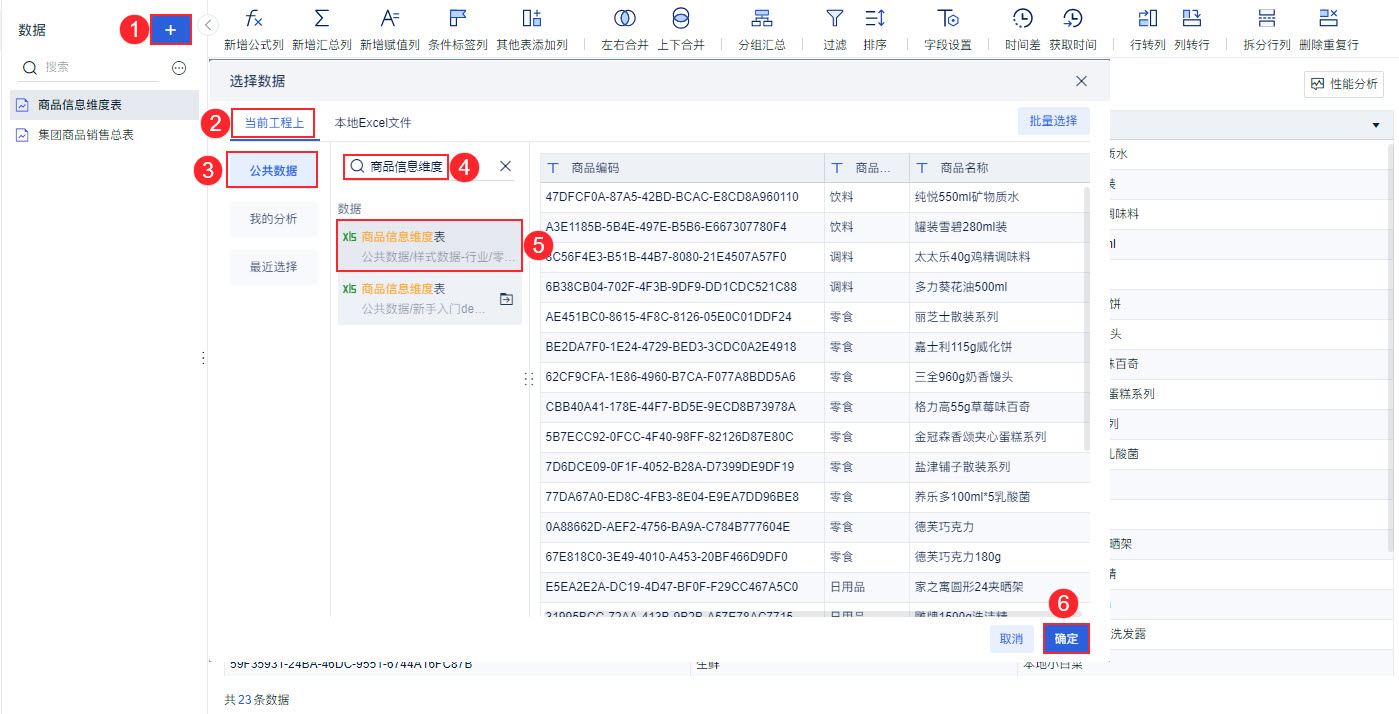Click the 商品编码 column header

[x=682, y=168]
